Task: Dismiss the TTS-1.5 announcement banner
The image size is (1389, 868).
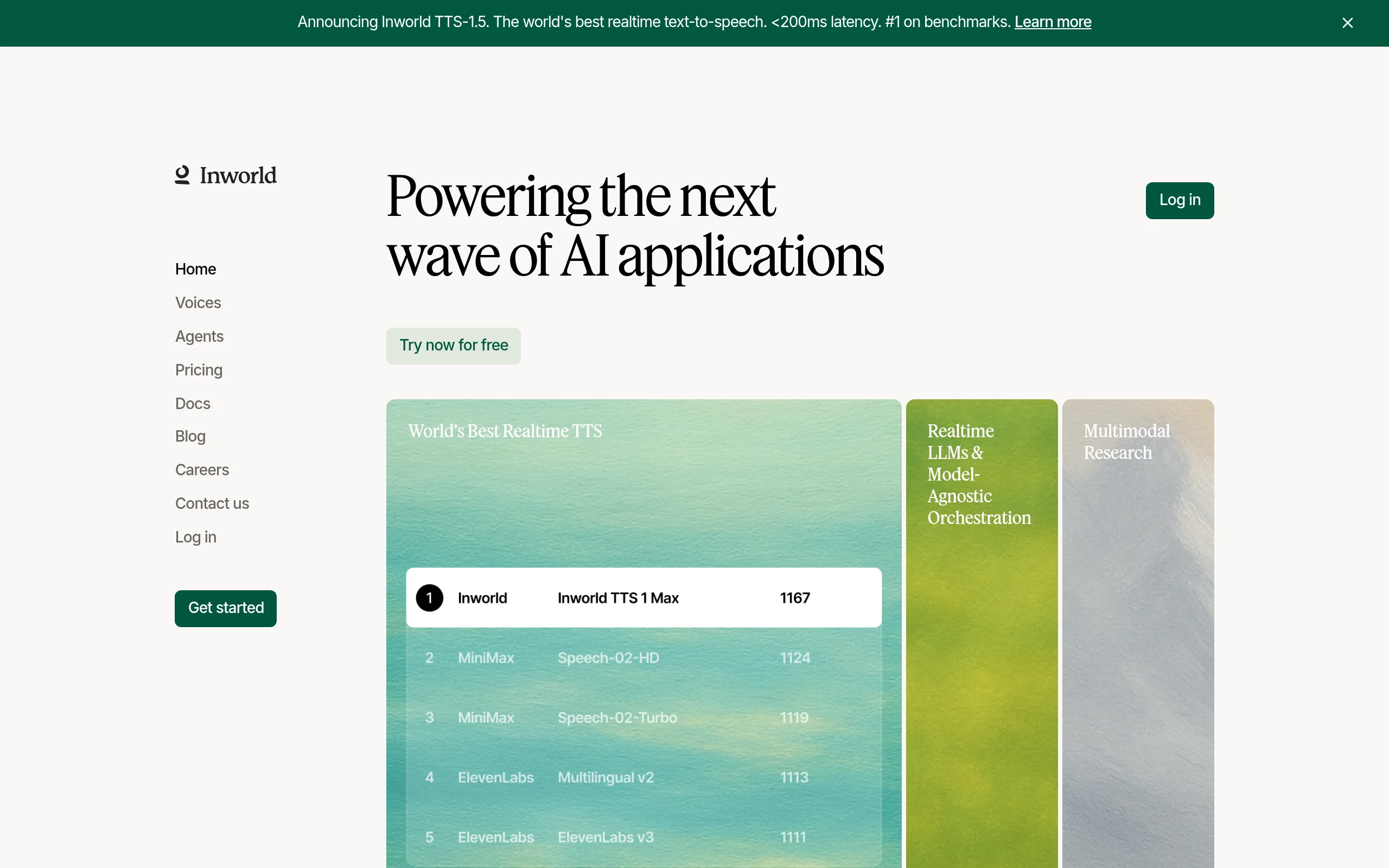Action: pos(1347,23)
